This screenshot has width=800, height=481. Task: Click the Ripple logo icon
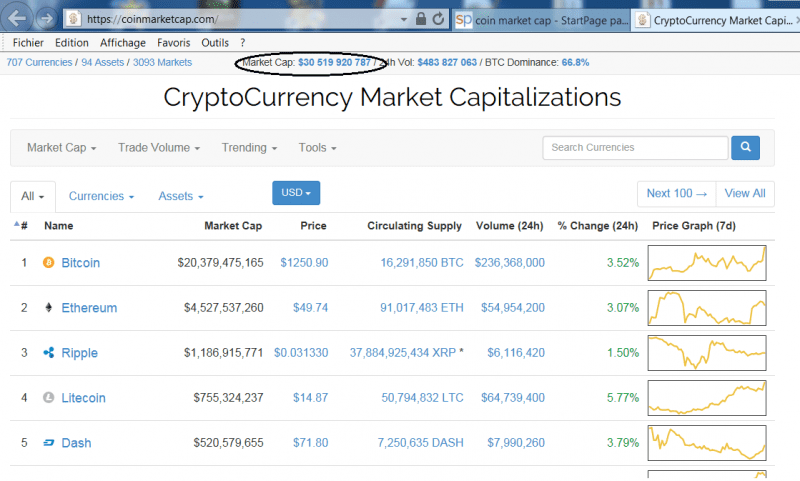point(48,352)
